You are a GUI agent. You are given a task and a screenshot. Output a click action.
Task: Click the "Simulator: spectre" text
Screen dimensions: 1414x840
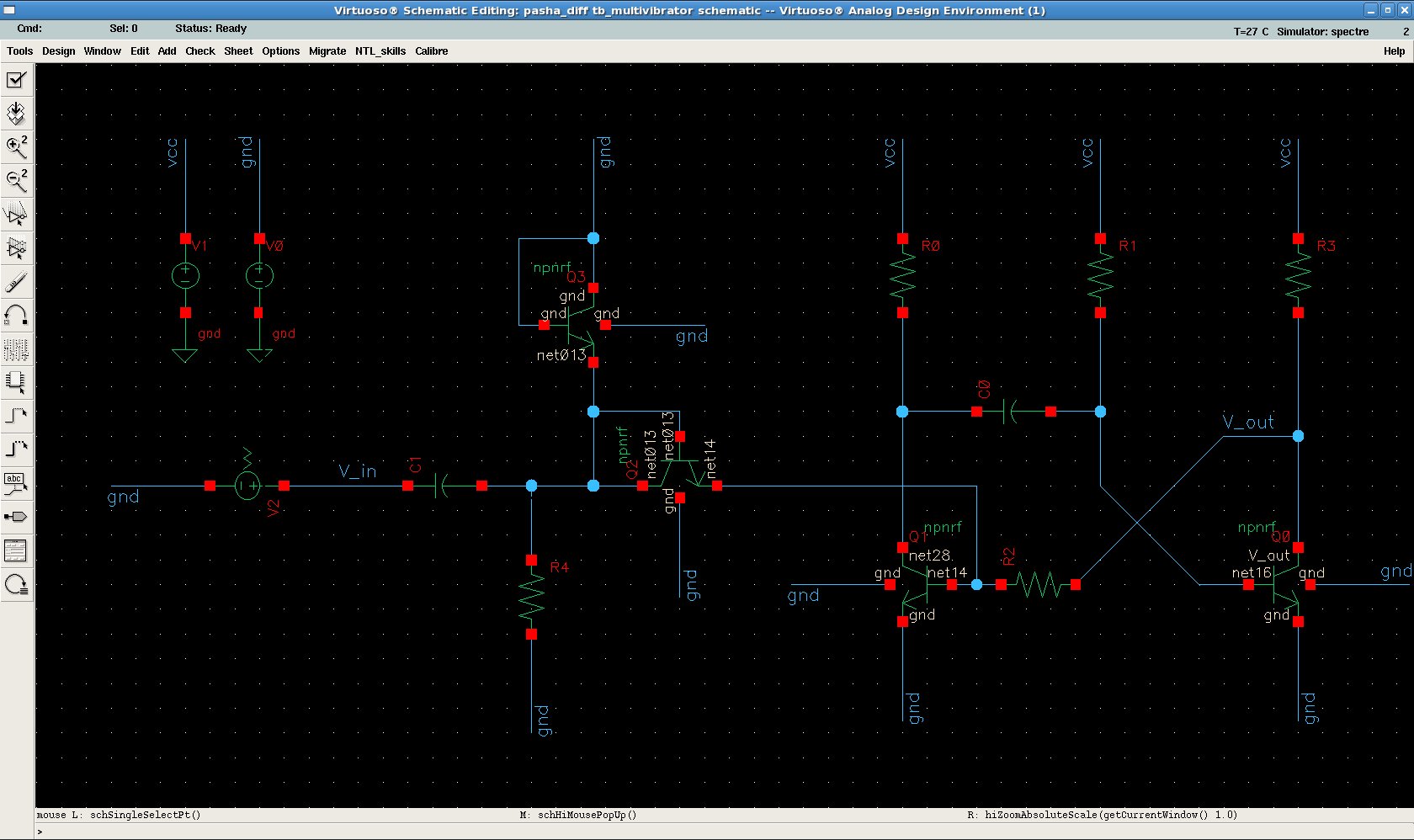pyautogui.click(x=1323, y=32)
